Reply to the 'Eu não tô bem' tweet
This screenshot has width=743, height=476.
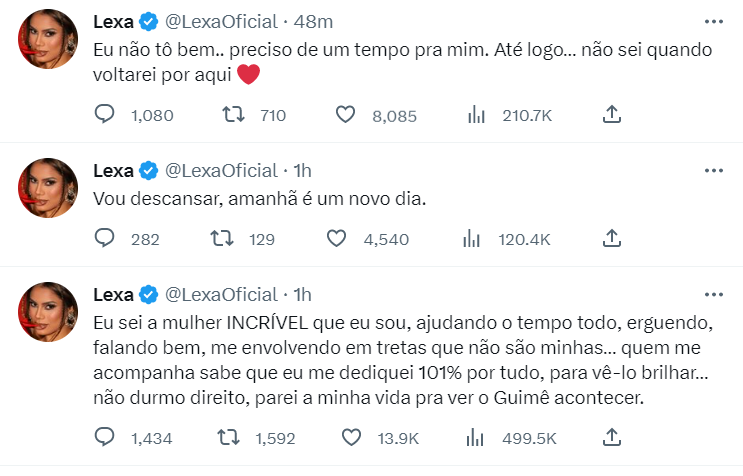(x=105, y=115)
